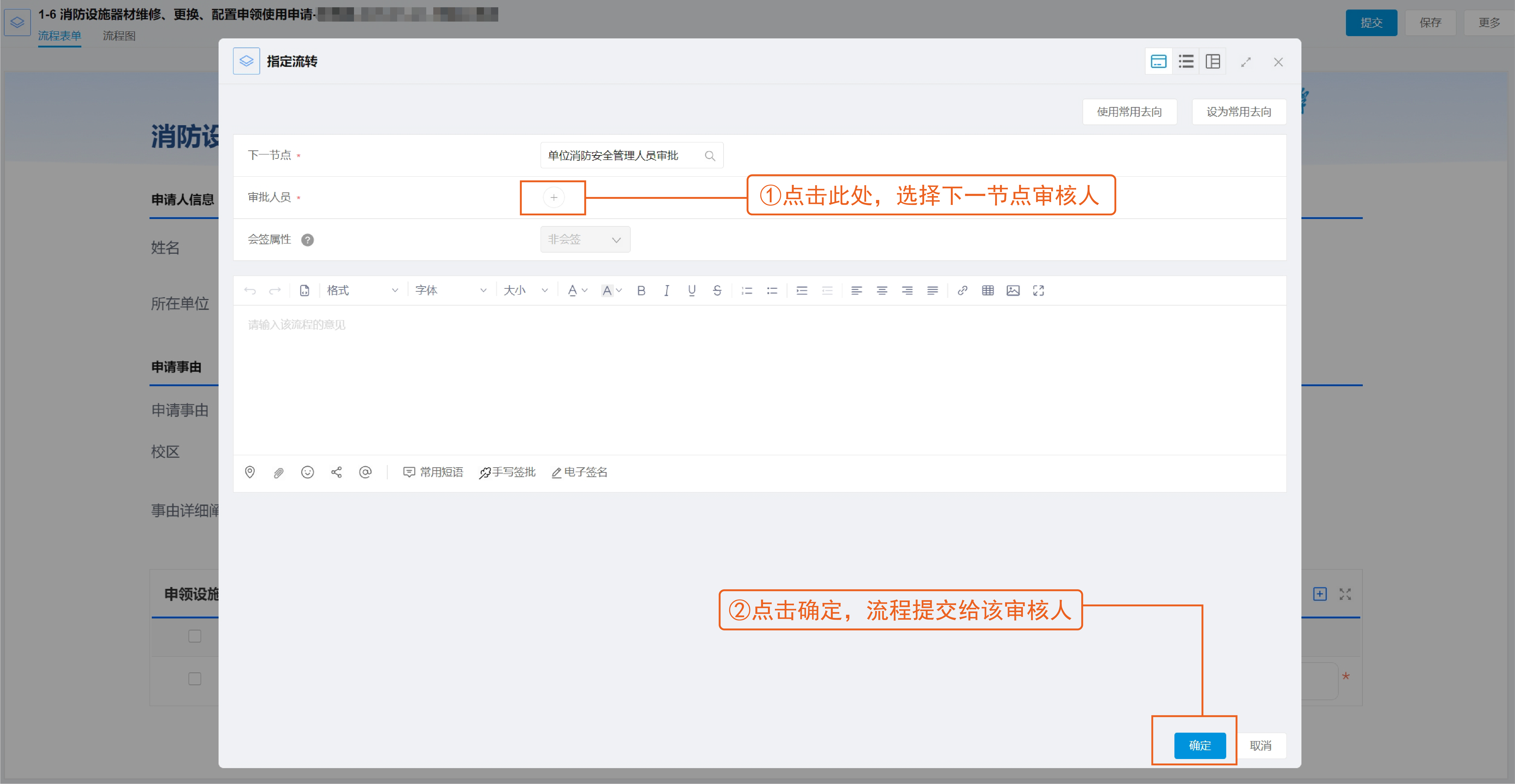This screenshot has height=784, width=1515.
Task: Open 常用短语 phrases
Action: [x=434, y=472]
